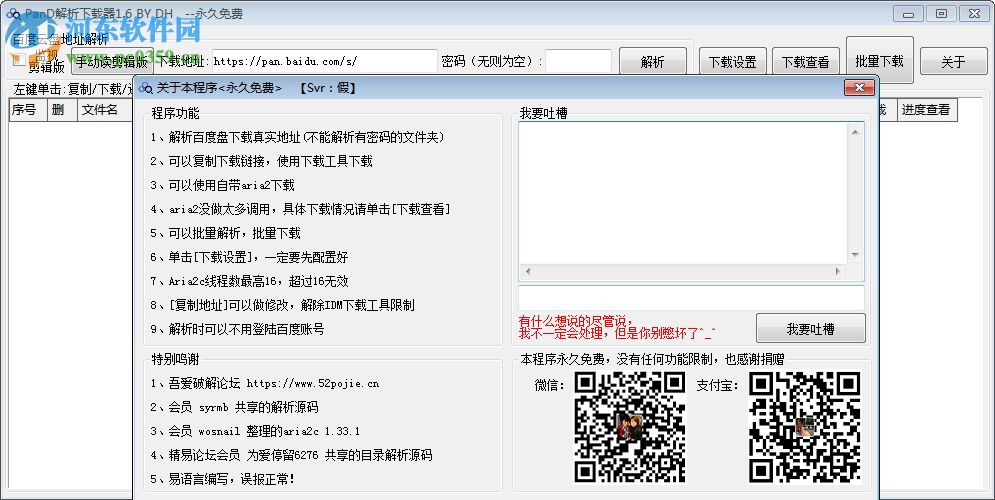
Task: Close the PanD main window
Action: click(974, 13)
